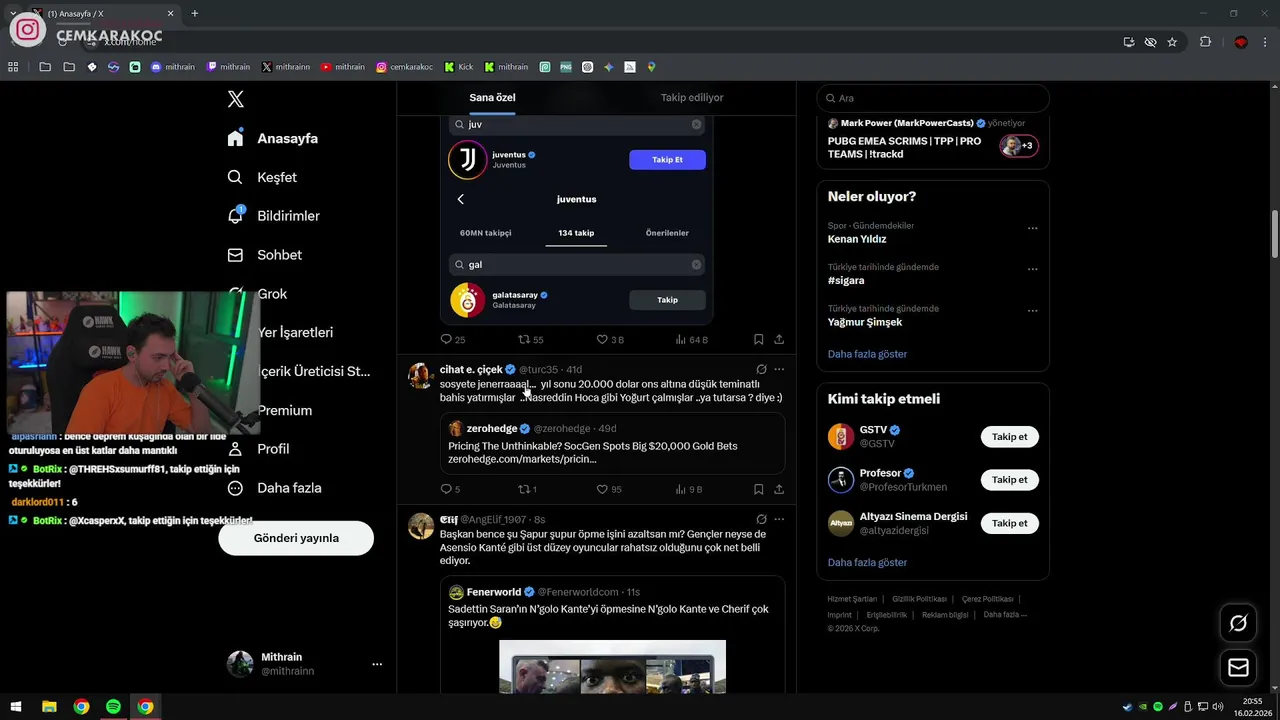Viewport: 1280px width, 720px height.
Task: Open the quoted zerohedge post
Action: click(x=612, y=444)
